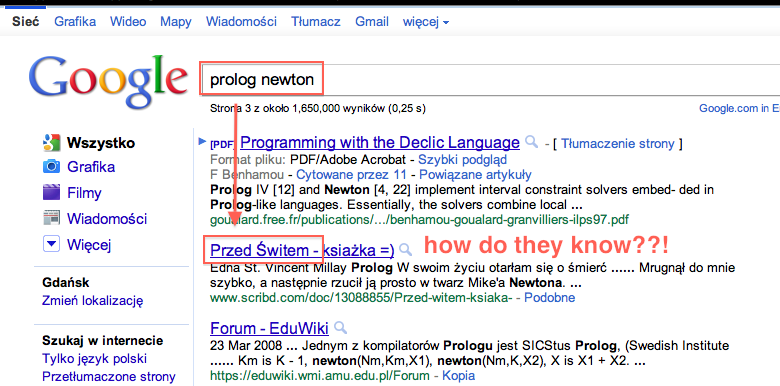Viewport: 780px width, 386px height.
Task: Open Tłumacz in the top navigation bar
Action: coord(316,22)
